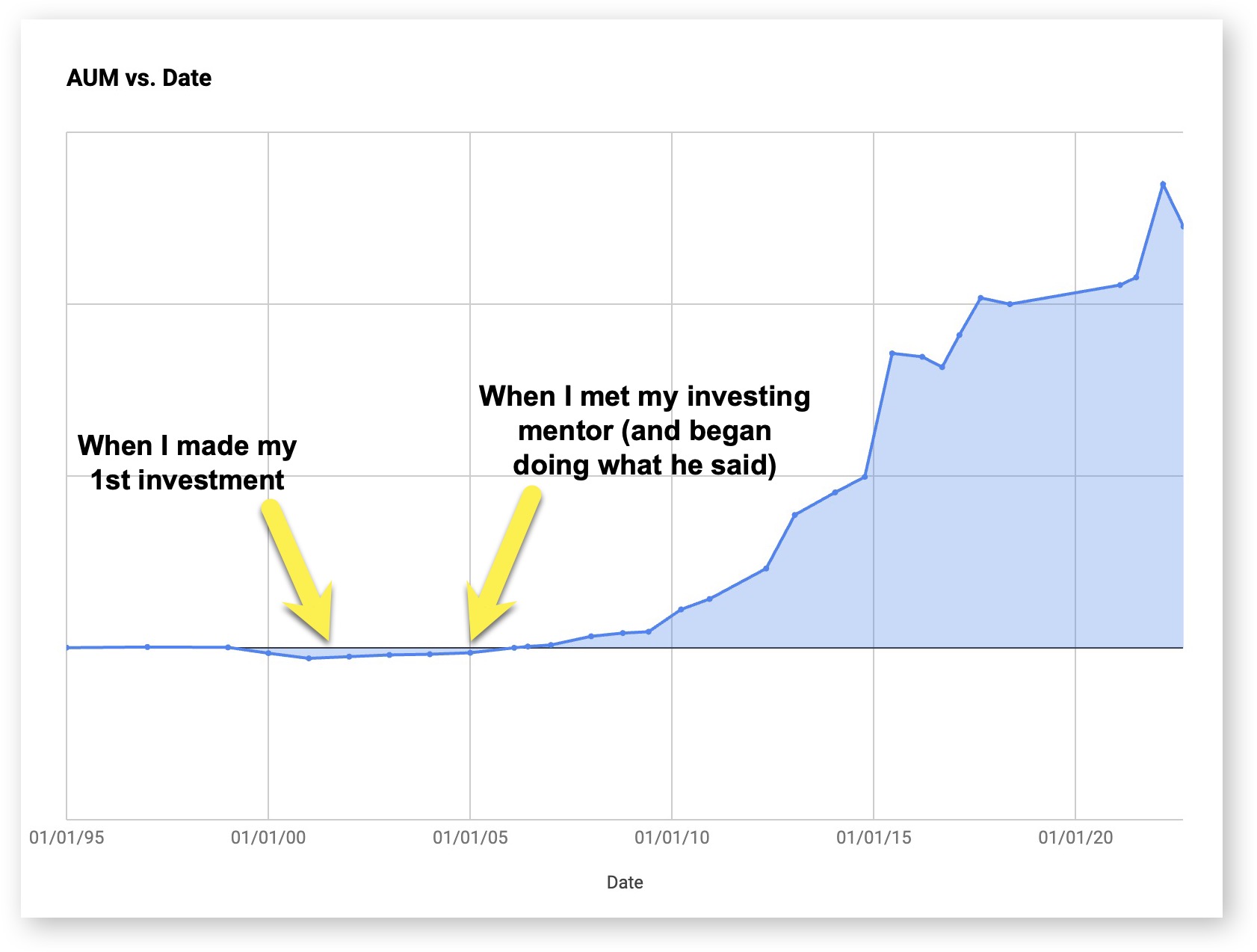
Task: Click the Date axis title
Action: pos(625,883)
